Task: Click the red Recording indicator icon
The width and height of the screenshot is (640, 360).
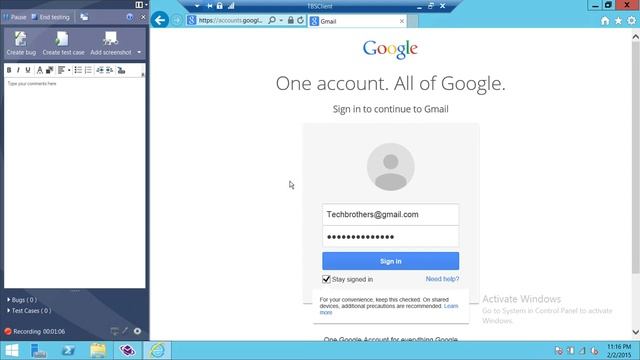Action: [8, 331]
